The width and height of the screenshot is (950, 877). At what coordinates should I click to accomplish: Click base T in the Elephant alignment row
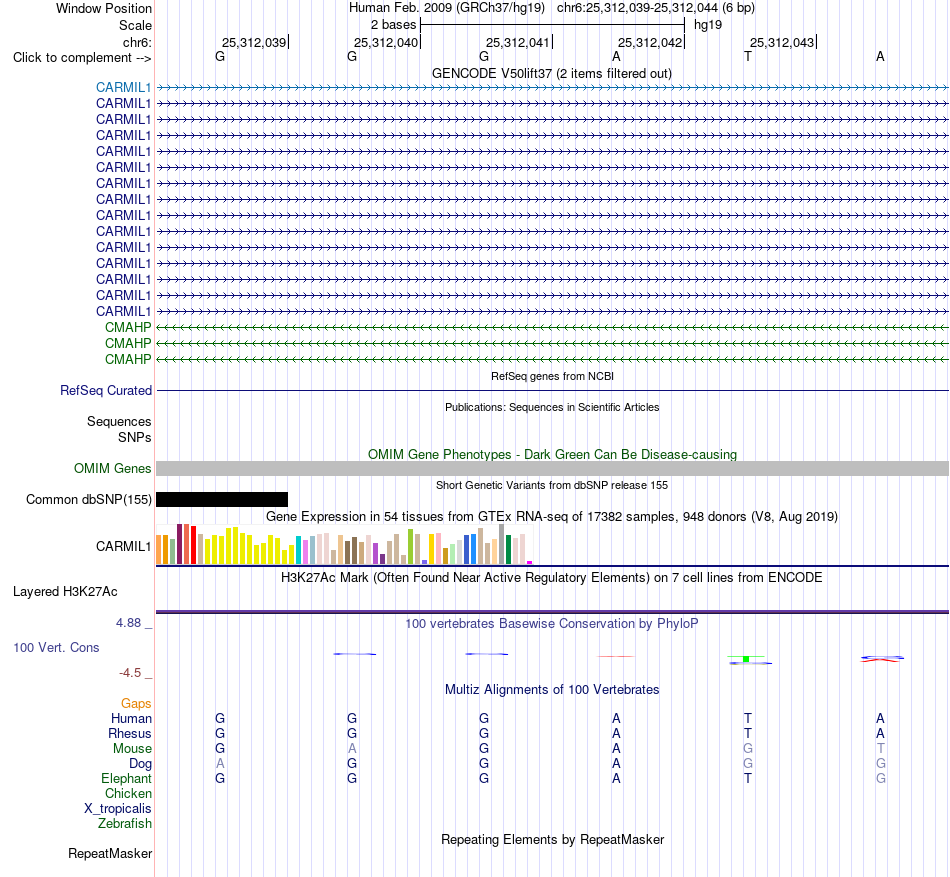748,778
